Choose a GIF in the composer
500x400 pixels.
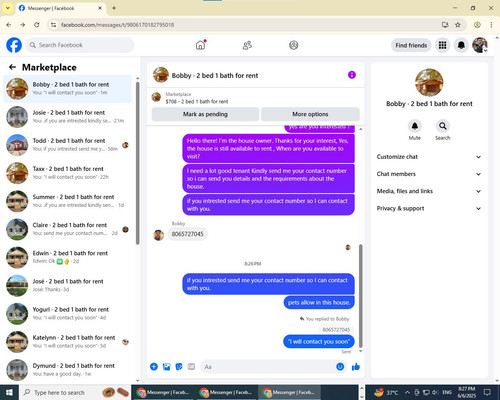click(191, 367)
